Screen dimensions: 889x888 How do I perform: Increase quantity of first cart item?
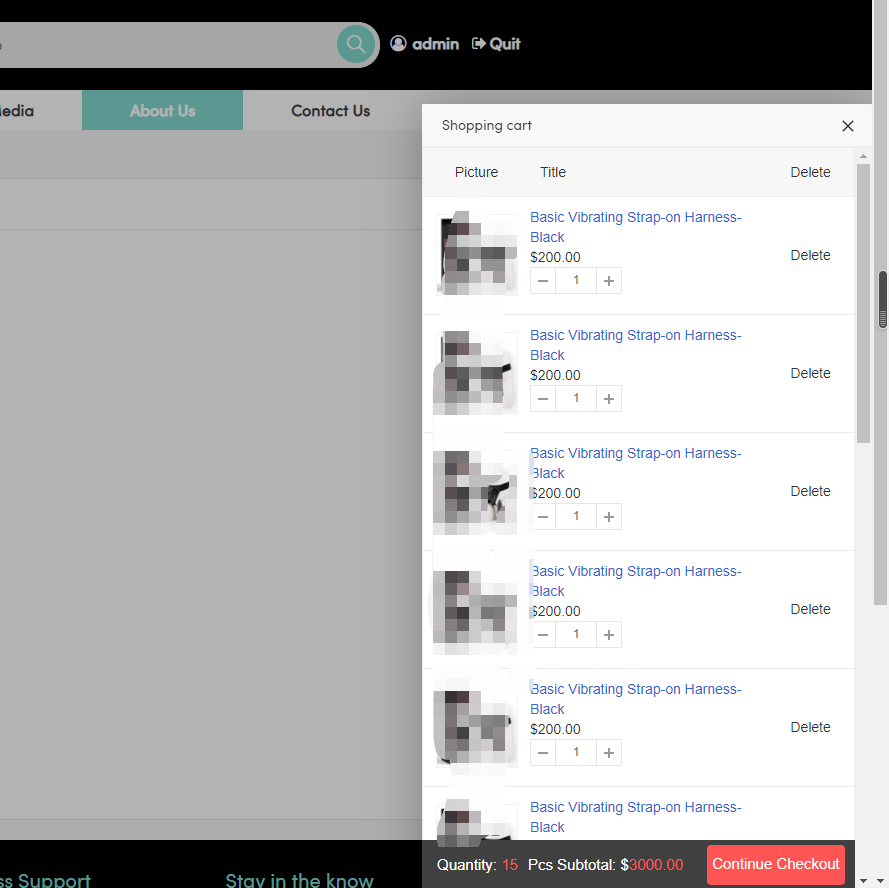609,281
